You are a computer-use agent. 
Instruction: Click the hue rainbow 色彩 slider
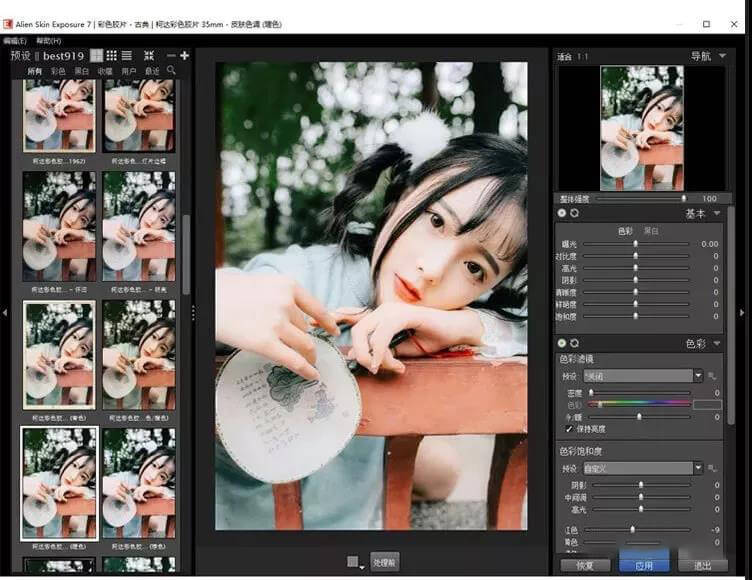(x=639, y=404)
